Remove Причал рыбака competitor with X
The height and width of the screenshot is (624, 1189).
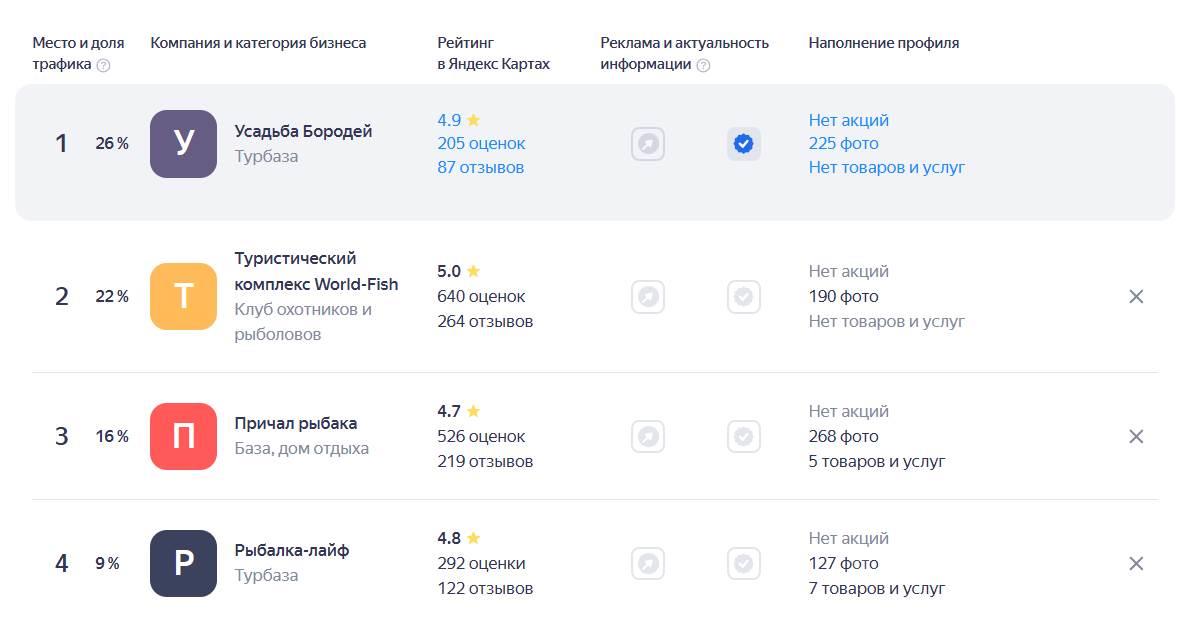(x=1136, y=436)
